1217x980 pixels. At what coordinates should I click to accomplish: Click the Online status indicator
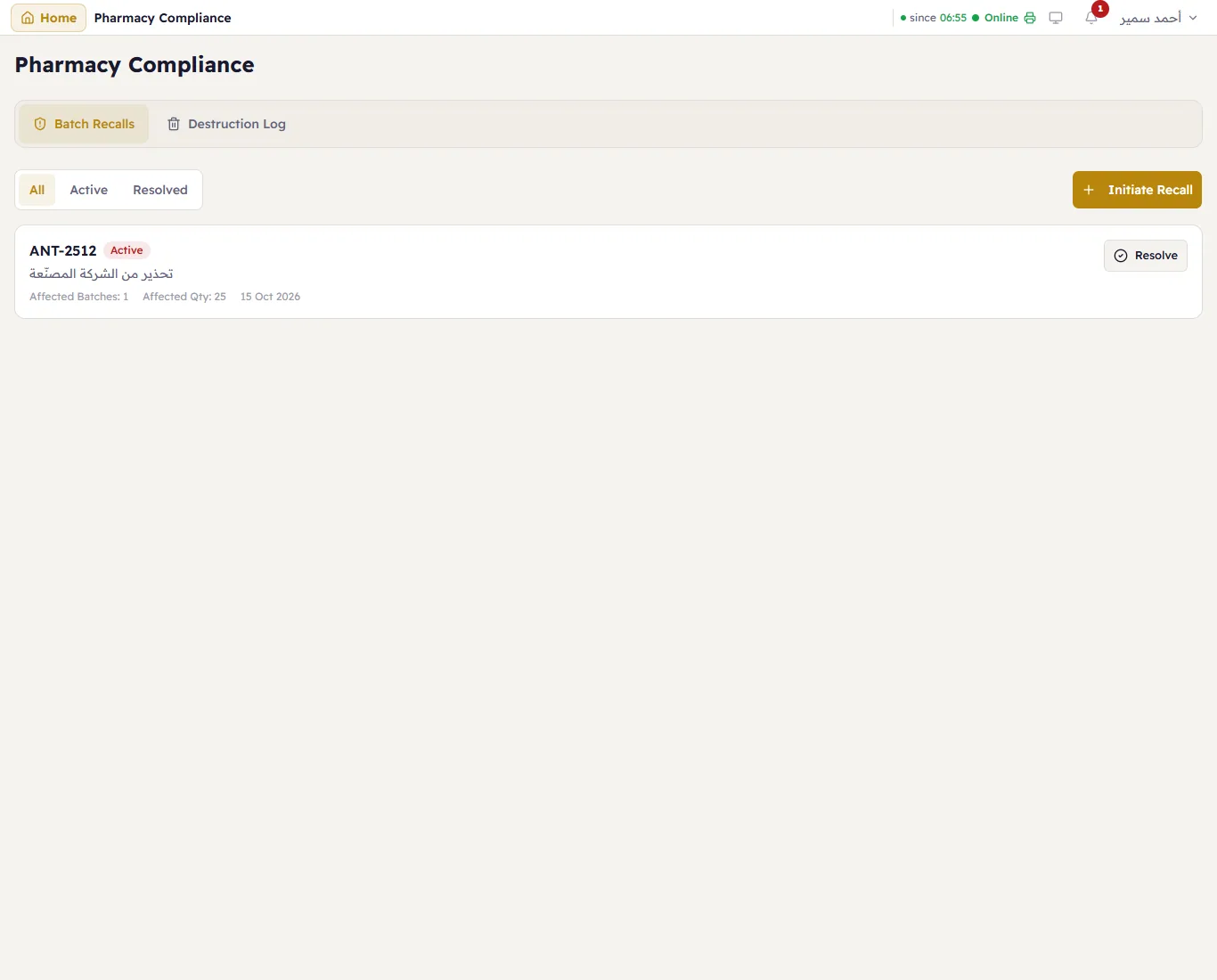pos(995,18)
